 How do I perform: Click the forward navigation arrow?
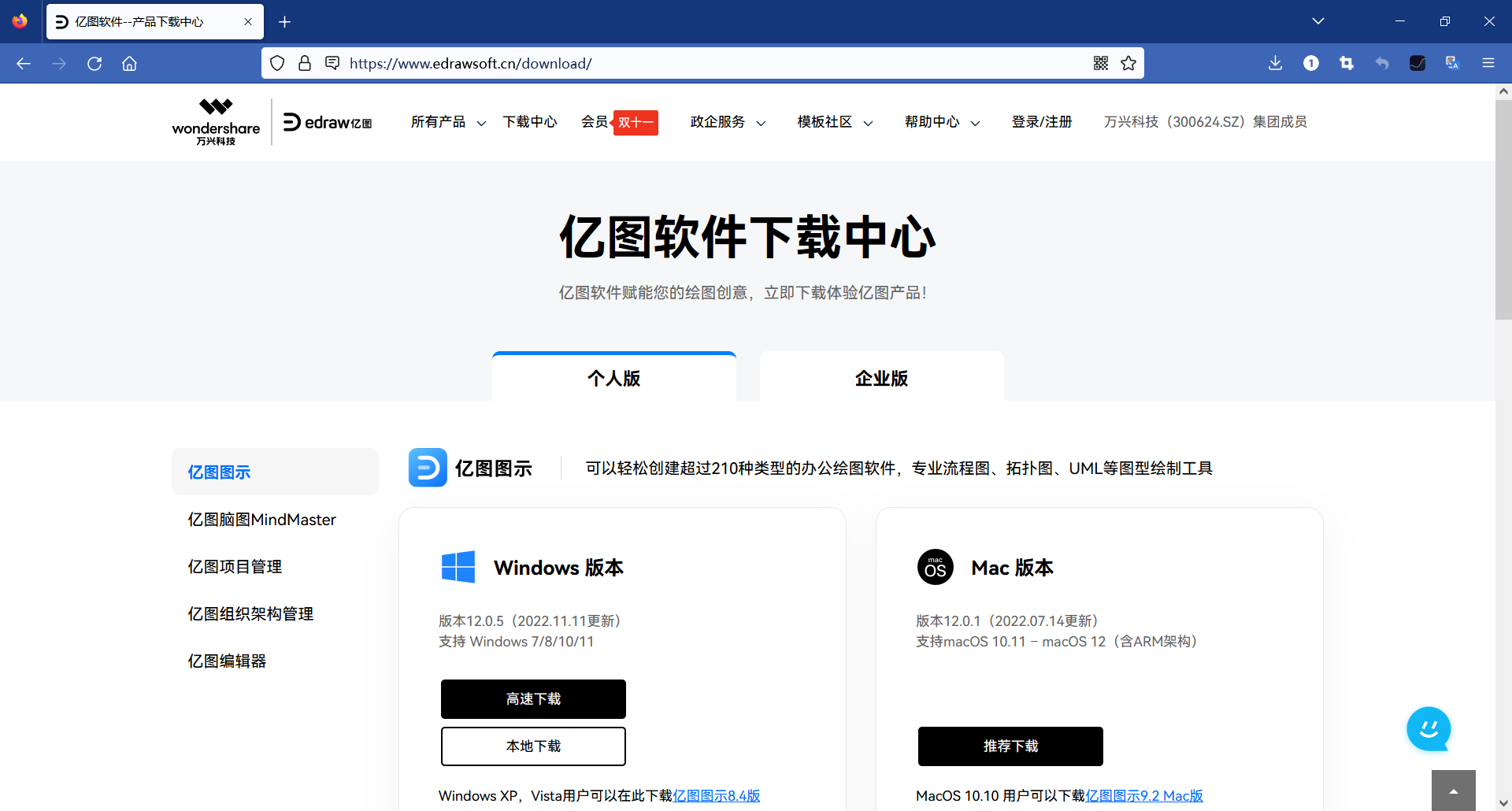(x=59, y=64)
